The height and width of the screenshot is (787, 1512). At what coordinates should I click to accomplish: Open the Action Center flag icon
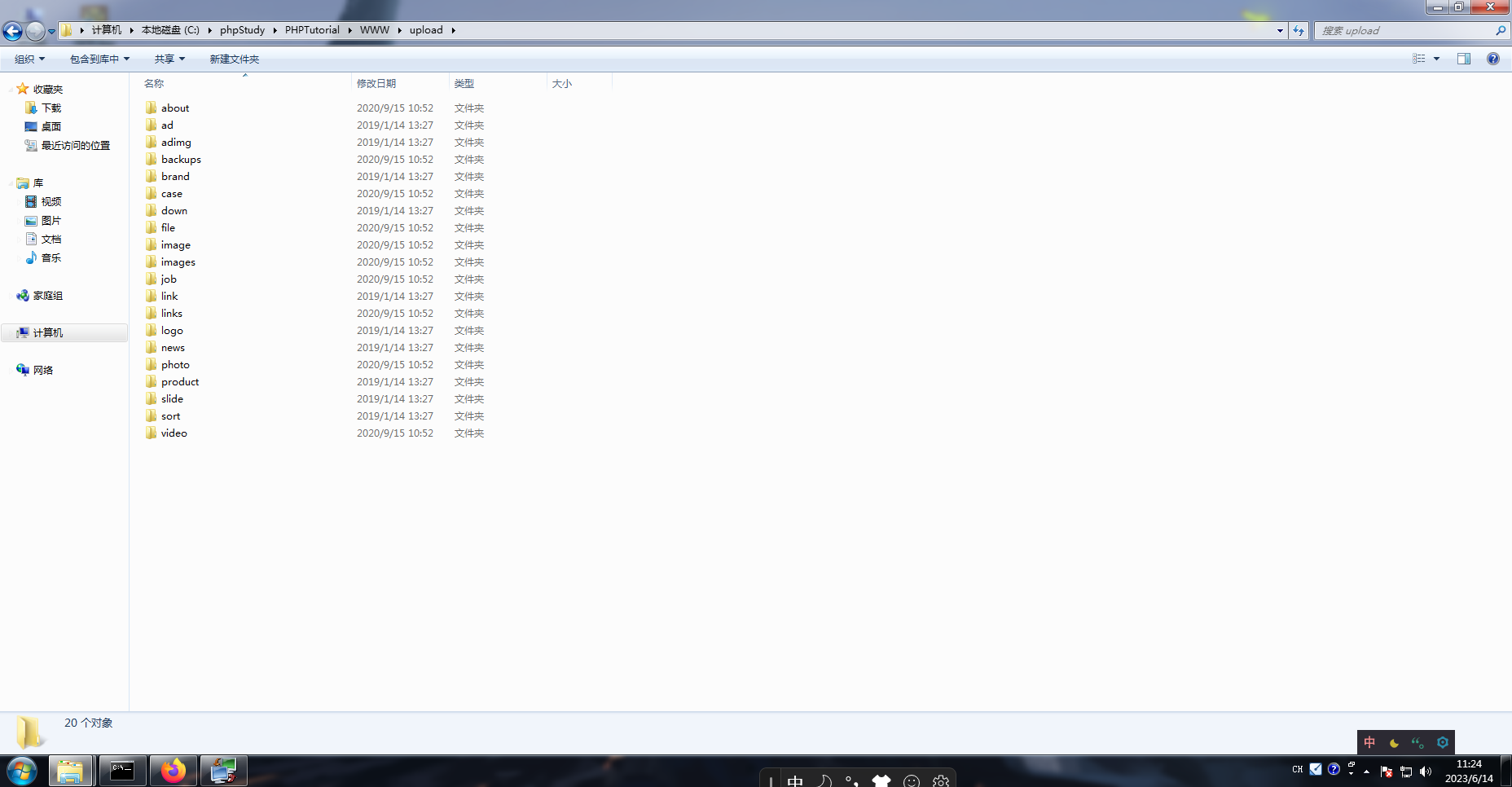[x=1385, y=770]
